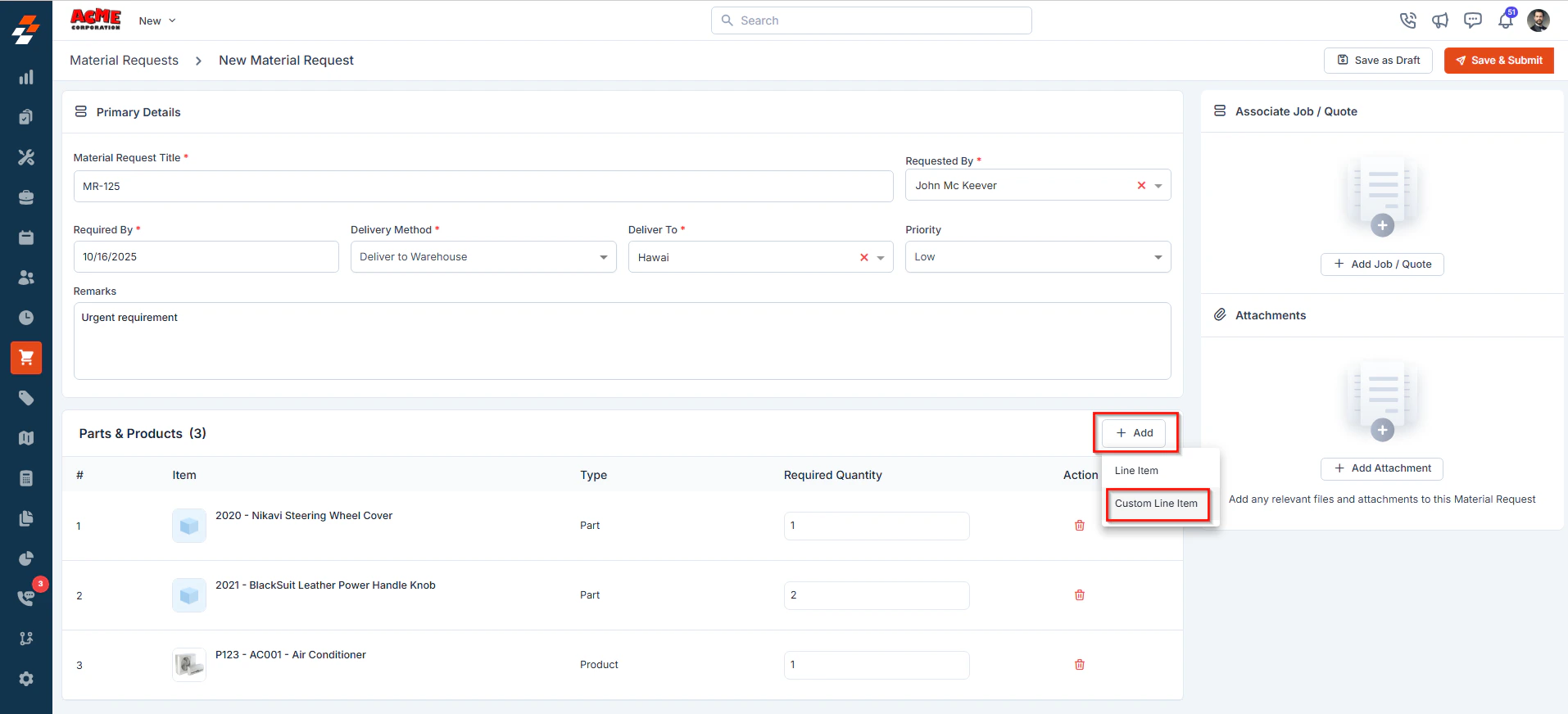The height and width of the screenshot is (714, 1568).
Task: Click the Add Attachment button
Action: coord(1382,468)
